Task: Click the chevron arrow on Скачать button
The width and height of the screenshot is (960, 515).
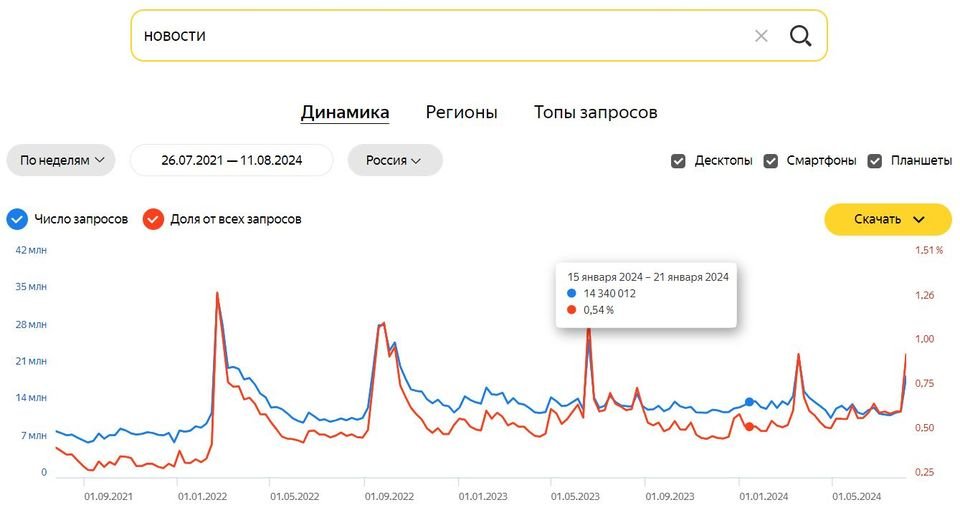Action: tap(918, 219)
